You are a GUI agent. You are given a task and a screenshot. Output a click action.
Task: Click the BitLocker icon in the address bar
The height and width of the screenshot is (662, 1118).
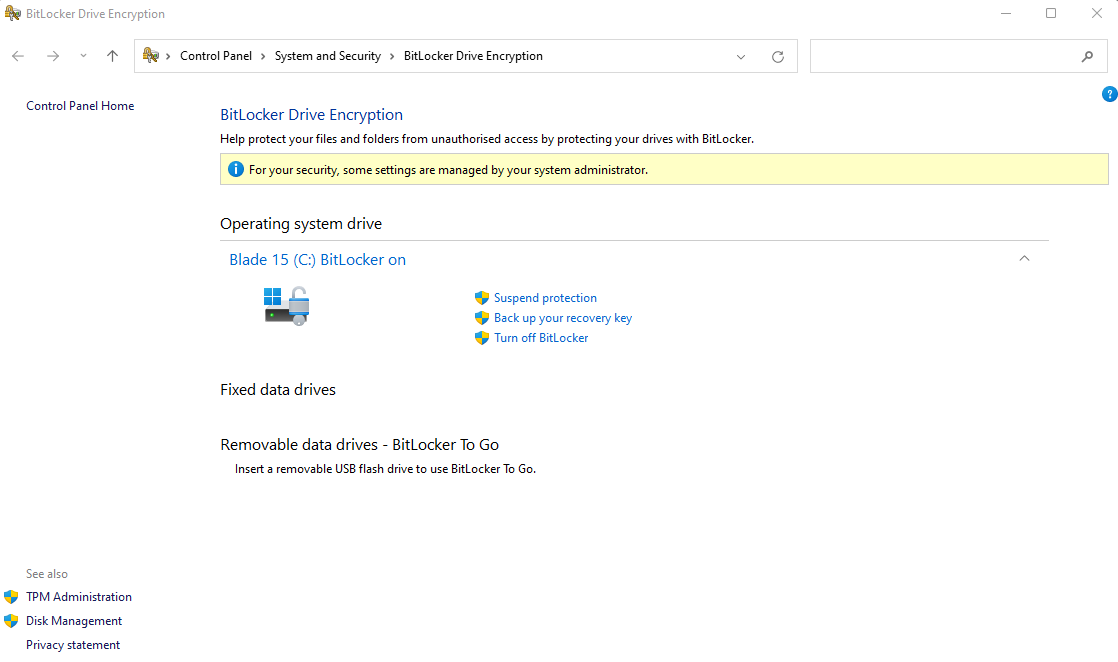point(150,56)
